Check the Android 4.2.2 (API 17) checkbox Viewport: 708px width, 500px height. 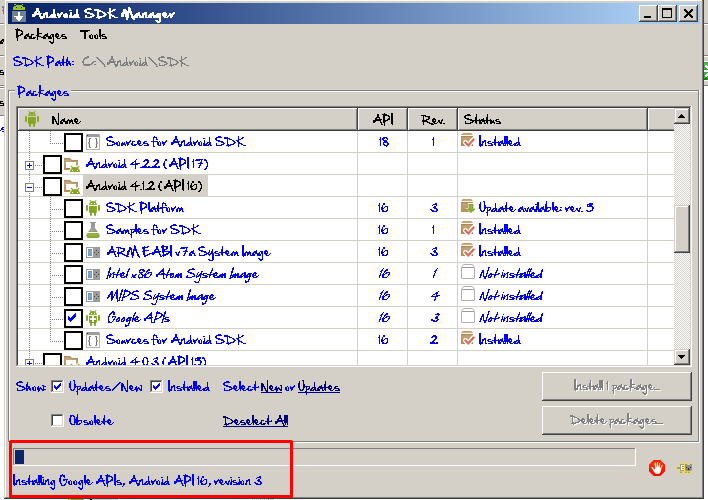(x=52, y=164)
